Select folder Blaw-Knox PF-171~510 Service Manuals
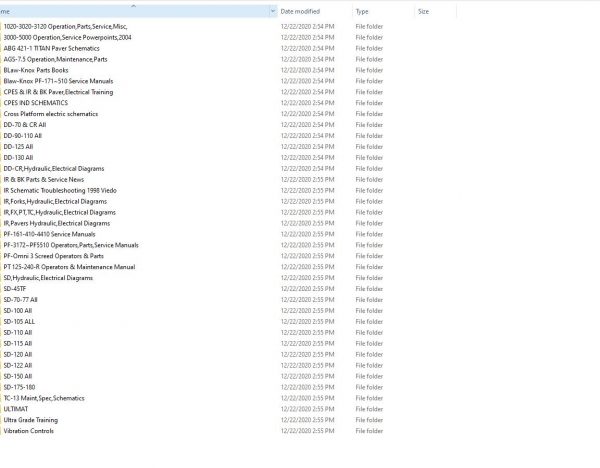 pos(58,81)
